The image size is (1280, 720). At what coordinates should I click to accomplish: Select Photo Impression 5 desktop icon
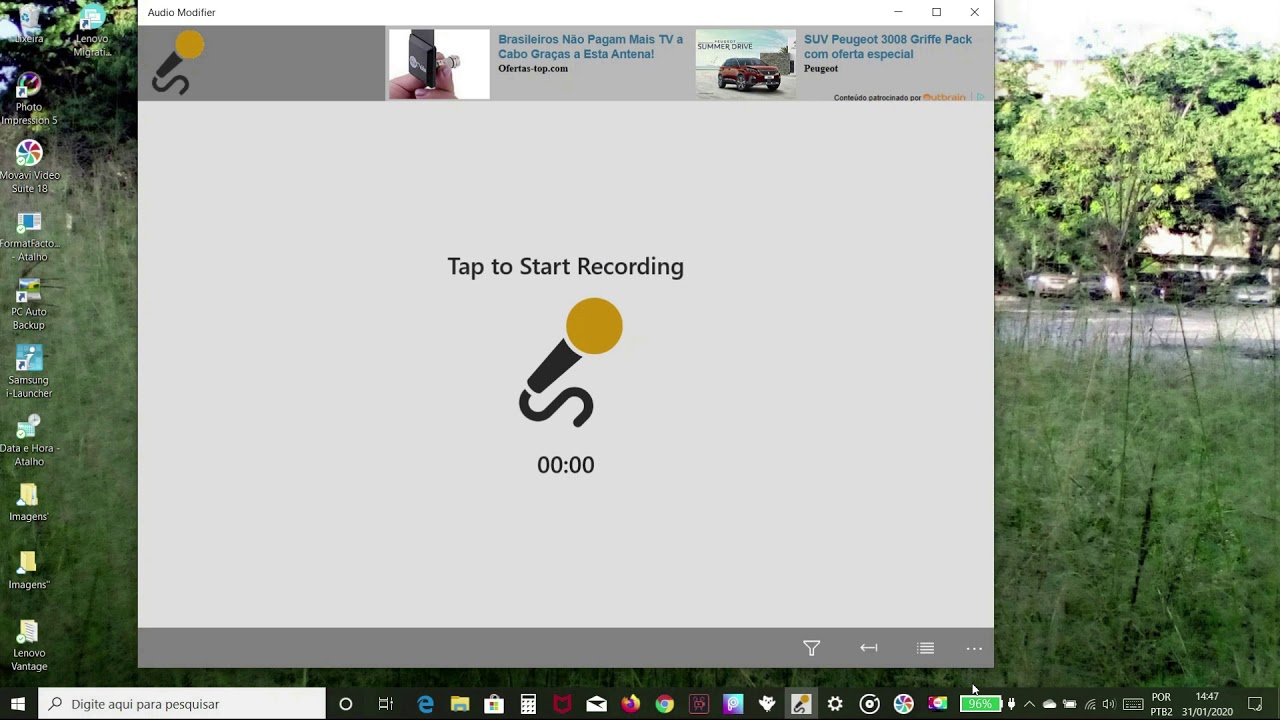(29, 98)
